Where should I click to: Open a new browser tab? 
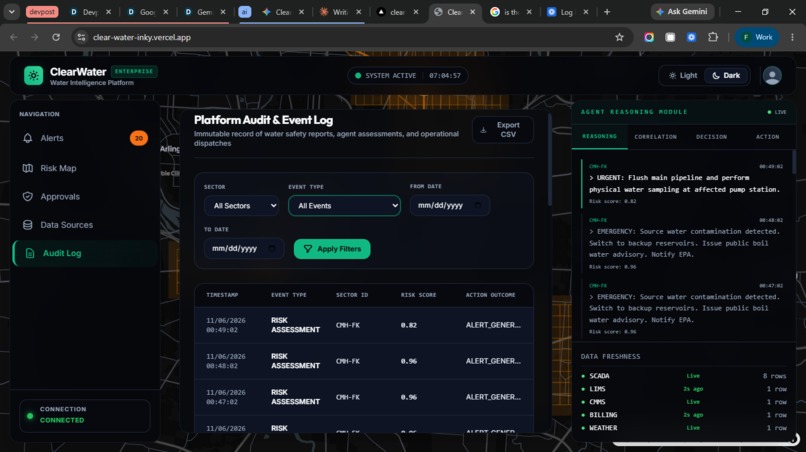(x=607, y=12)
